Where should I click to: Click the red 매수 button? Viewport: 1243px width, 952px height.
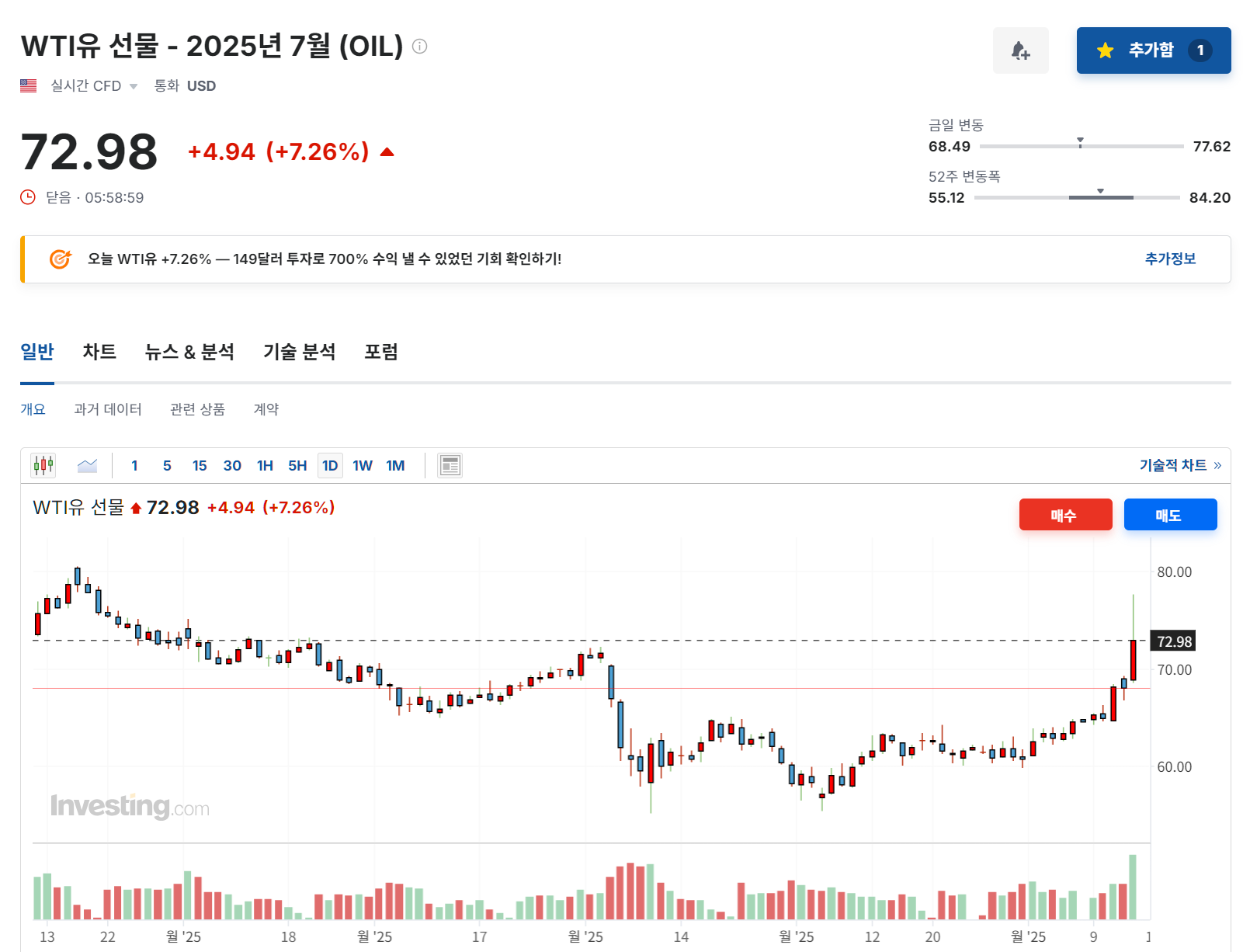(x=1065, y=514)
